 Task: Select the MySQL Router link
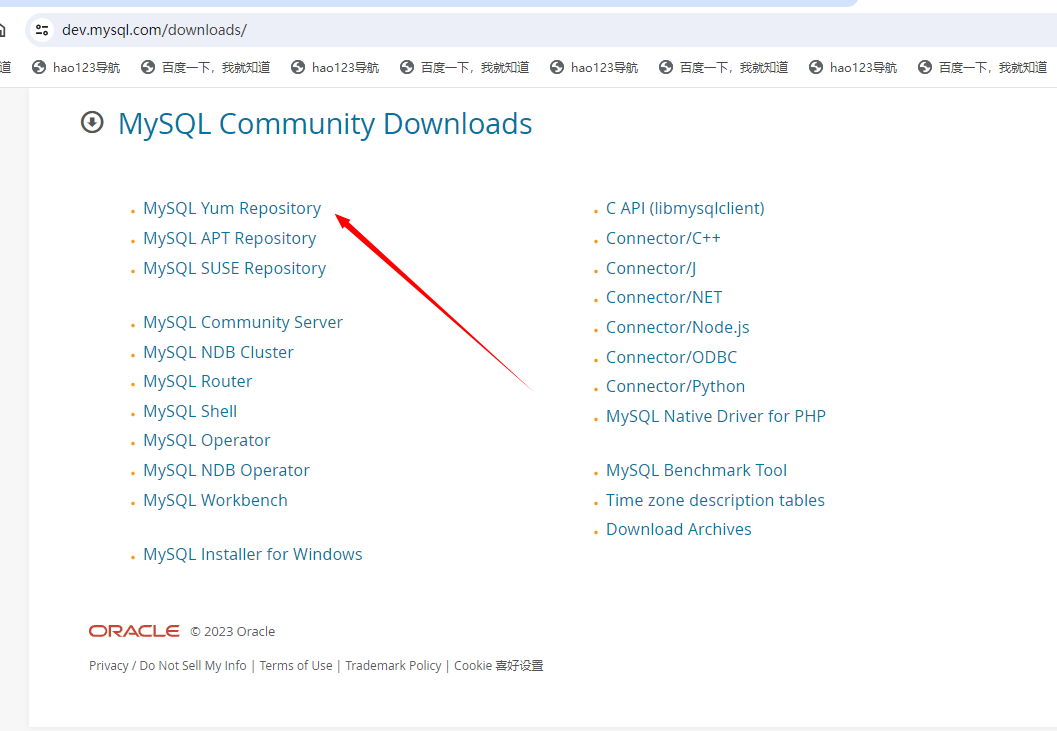point(198,381)
